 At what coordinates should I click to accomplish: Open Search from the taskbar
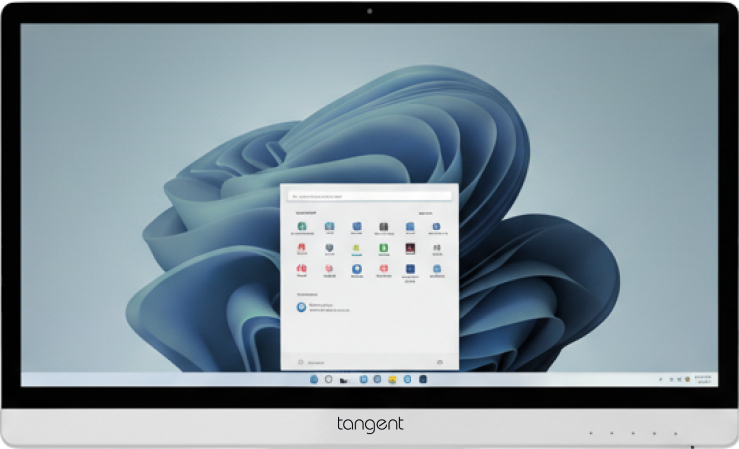(327, 380)
